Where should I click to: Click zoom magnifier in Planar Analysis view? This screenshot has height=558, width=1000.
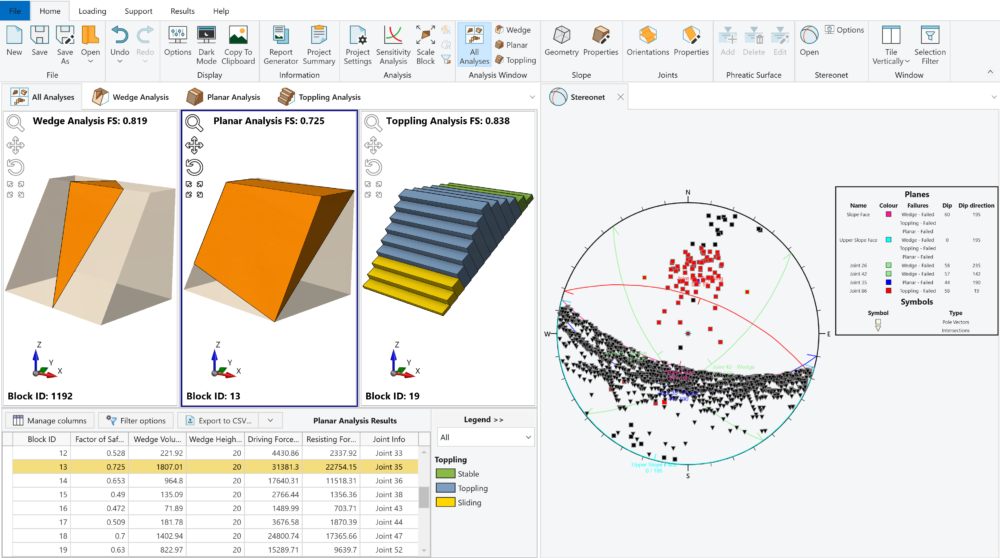194,123
